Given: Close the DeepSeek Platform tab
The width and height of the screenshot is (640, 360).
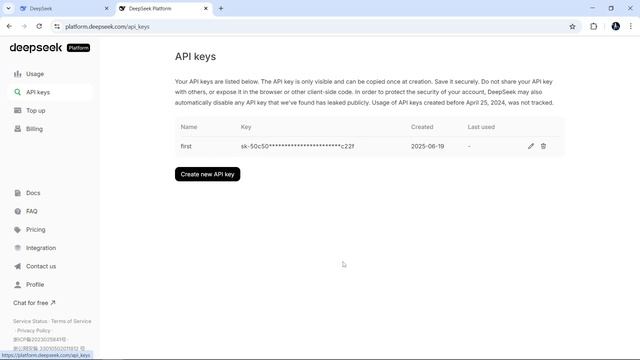Looking at the screenshot, I should 206,9.
